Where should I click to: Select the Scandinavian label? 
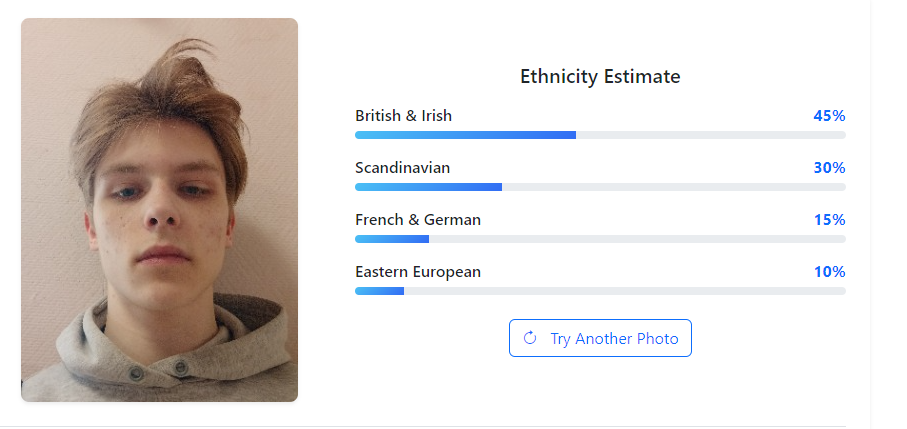pyautogui.click(x=402, y=168)
